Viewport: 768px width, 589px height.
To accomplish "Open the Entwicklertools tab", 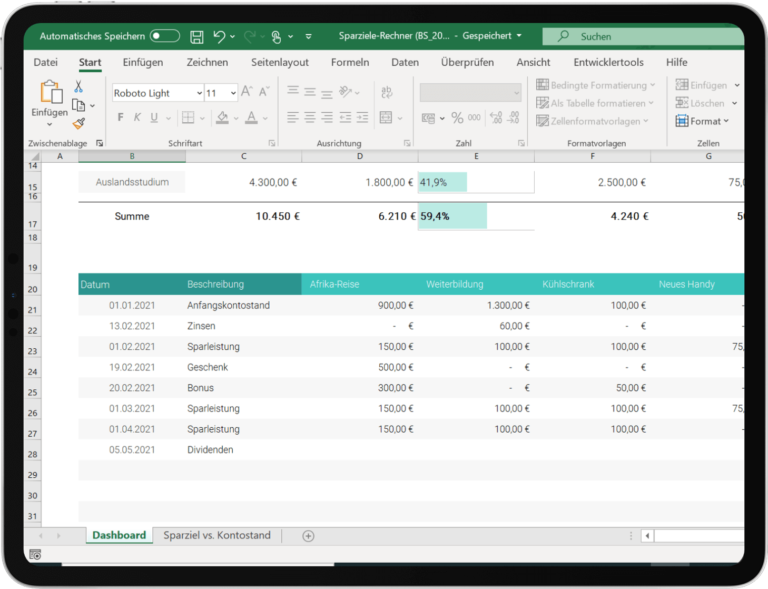I will coord(608,62).
